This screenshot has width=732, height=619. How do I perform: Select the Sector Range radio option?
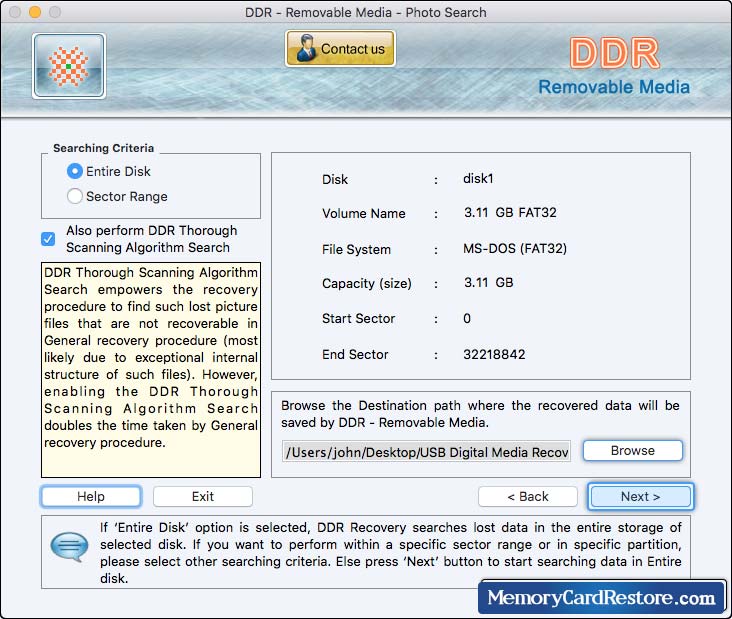[75, 196]
